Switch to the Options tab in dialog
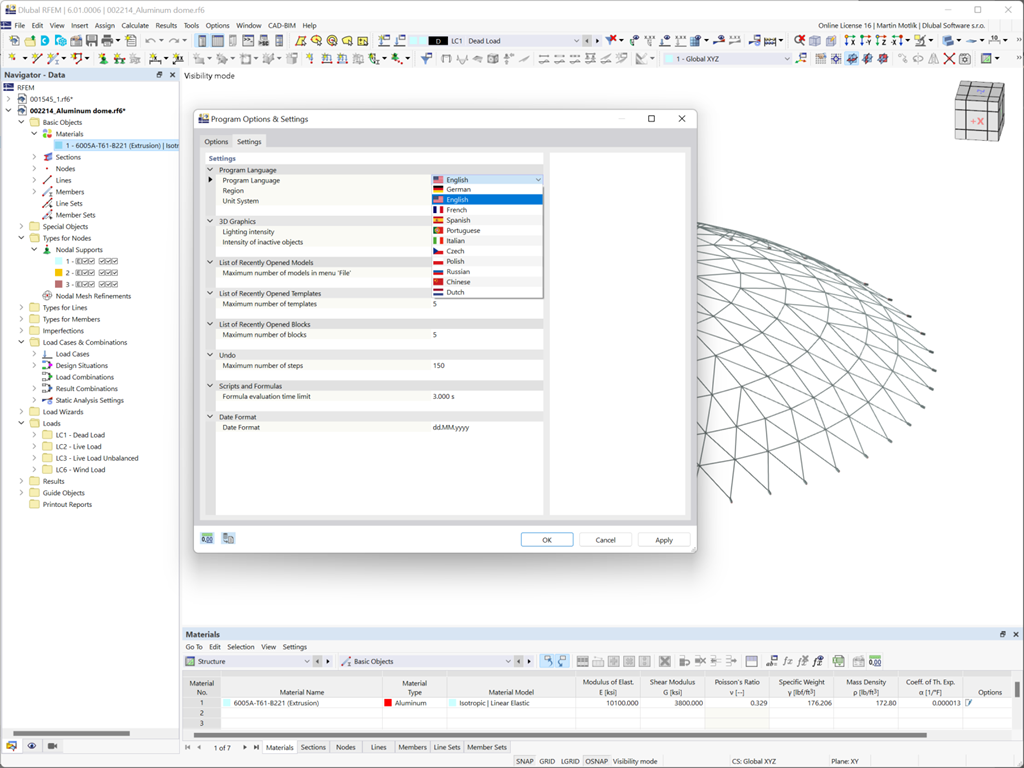This screenshot has width=1024, height=768. pos(216,142)
